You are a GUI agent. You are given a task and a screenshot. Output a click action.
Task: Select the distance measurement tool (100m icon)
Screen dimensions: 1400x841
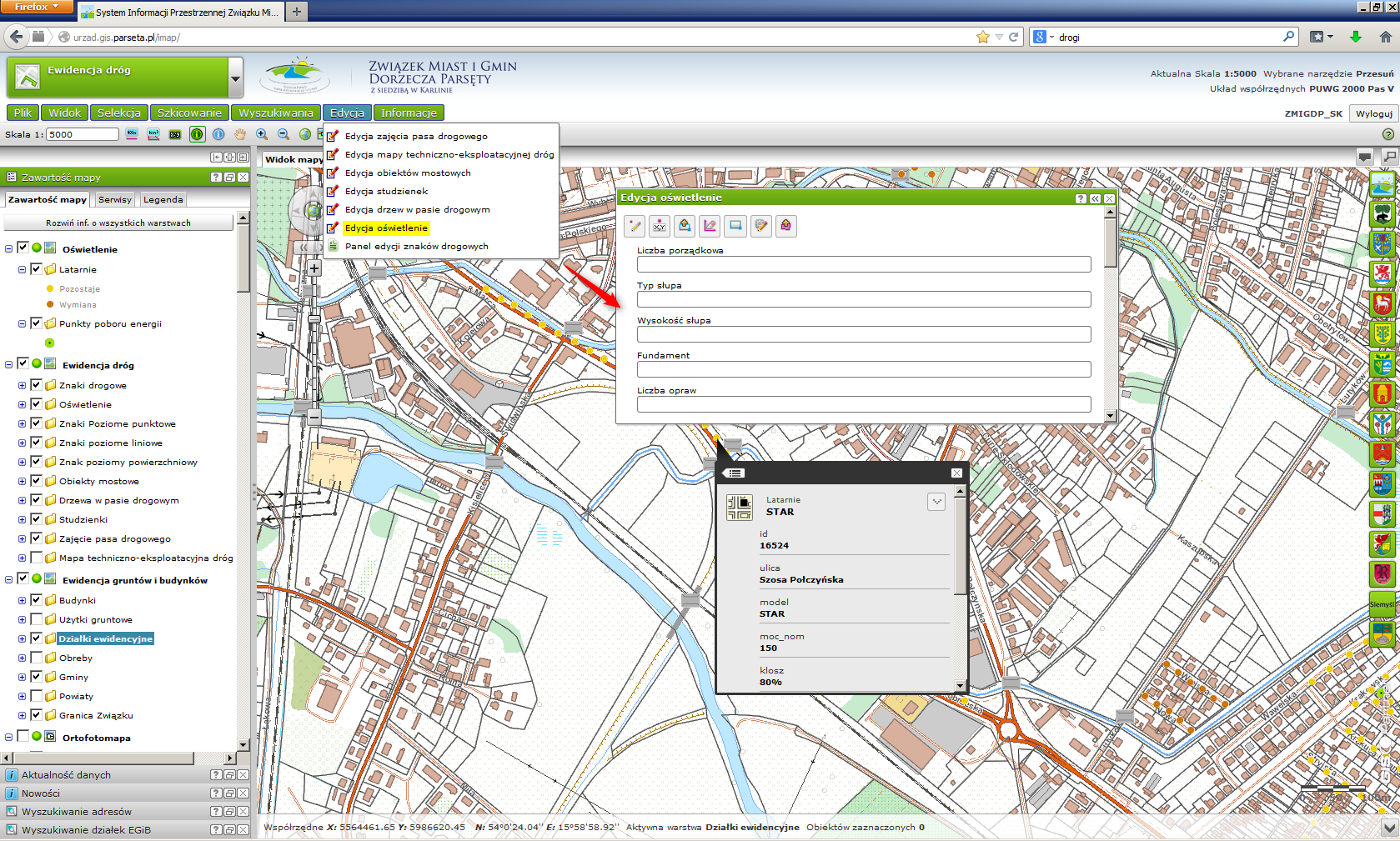[x=132, y=134]
